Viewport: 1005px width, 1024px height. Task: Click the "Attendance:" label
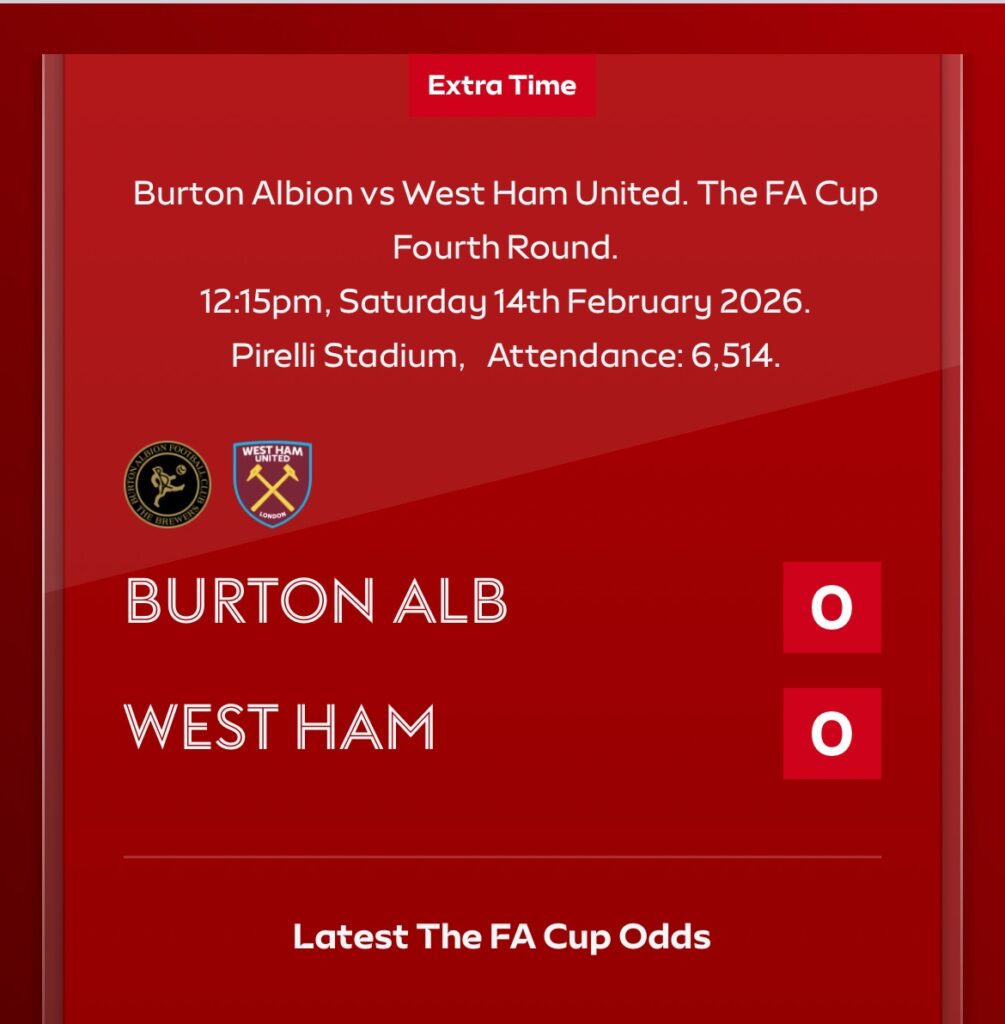[584, 356]
